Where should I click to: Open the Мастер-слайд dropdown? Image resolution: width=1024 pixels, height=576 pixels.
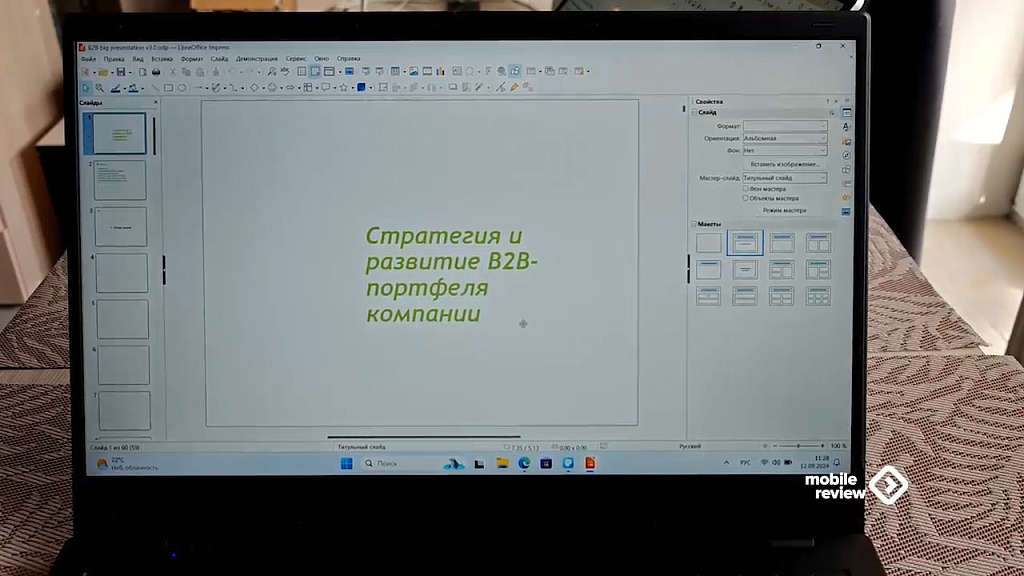(785, 178)
